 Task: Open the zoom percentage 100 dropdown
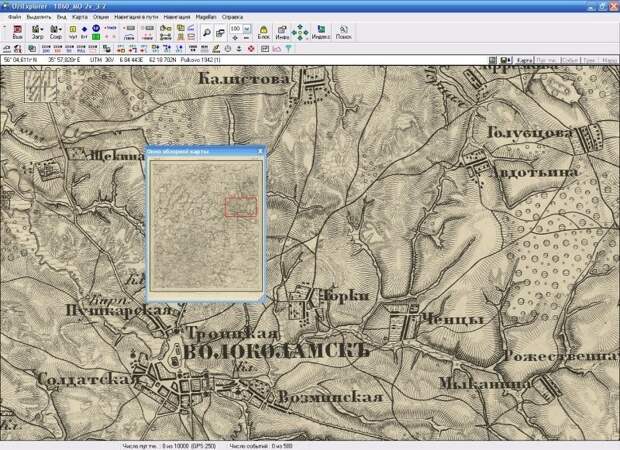coord(247,28)
